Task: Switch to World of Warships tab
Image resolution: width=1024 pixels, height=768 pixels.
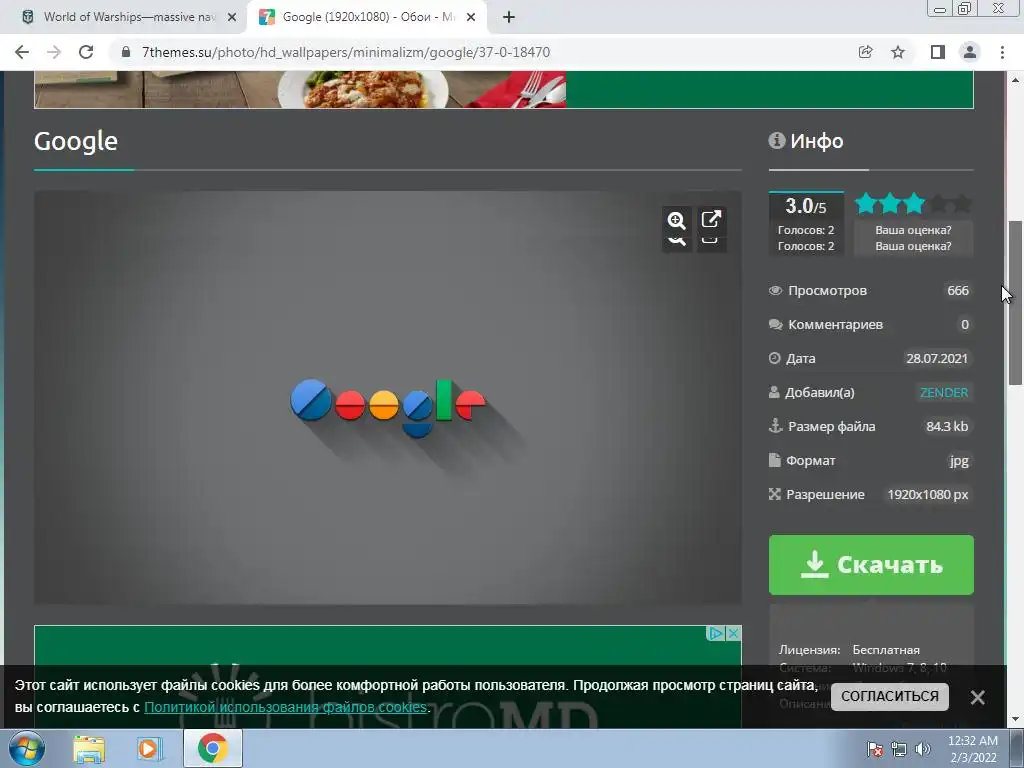Action: (129, 17)
